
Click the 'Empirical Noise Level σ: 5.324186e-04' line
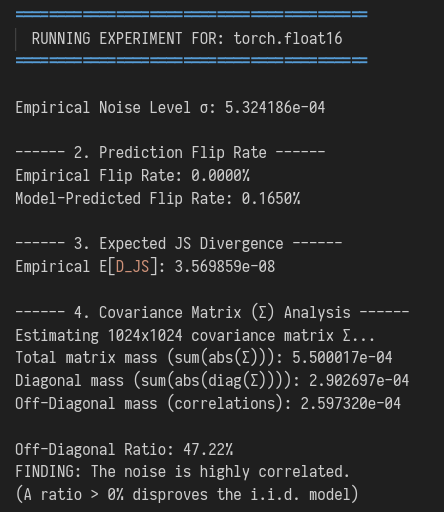(170, 107)
